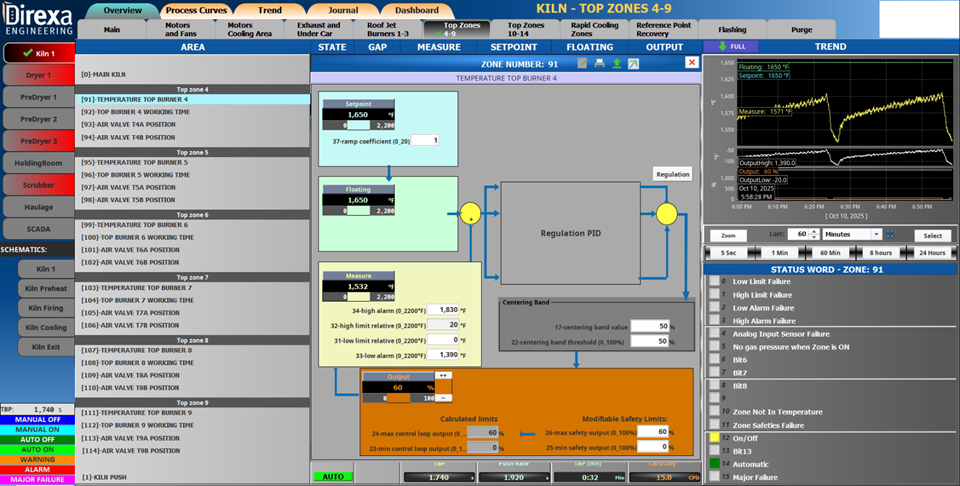
Task: Click the 33-low alarm value field
Action: click(443, 354)
